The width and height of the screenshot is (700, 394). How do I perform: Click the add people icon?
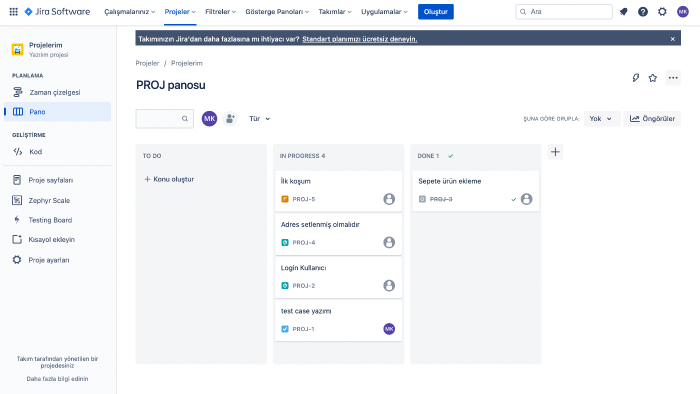[230, 119]
